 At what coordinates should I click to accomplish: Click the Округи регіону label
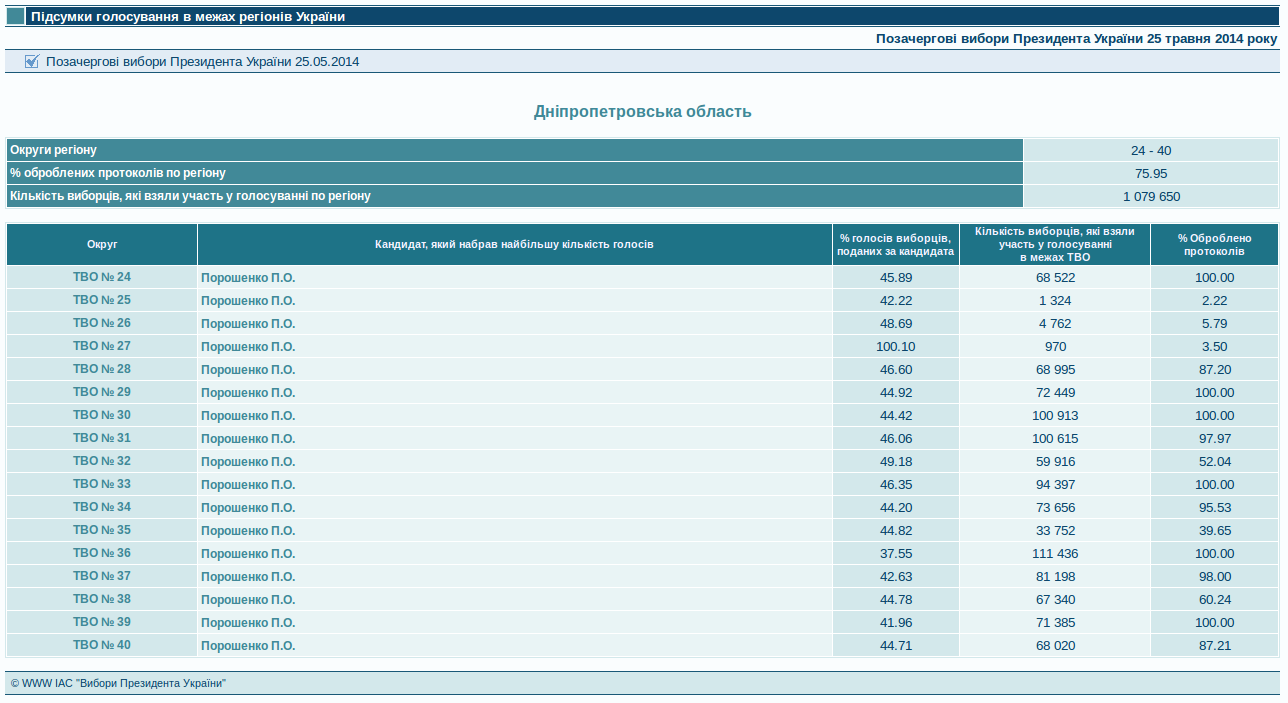[x=53, y=150]
